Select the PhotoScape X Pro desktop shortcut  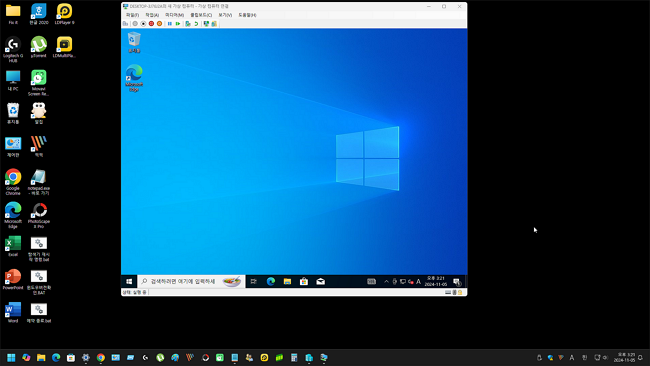coord(39,215)
